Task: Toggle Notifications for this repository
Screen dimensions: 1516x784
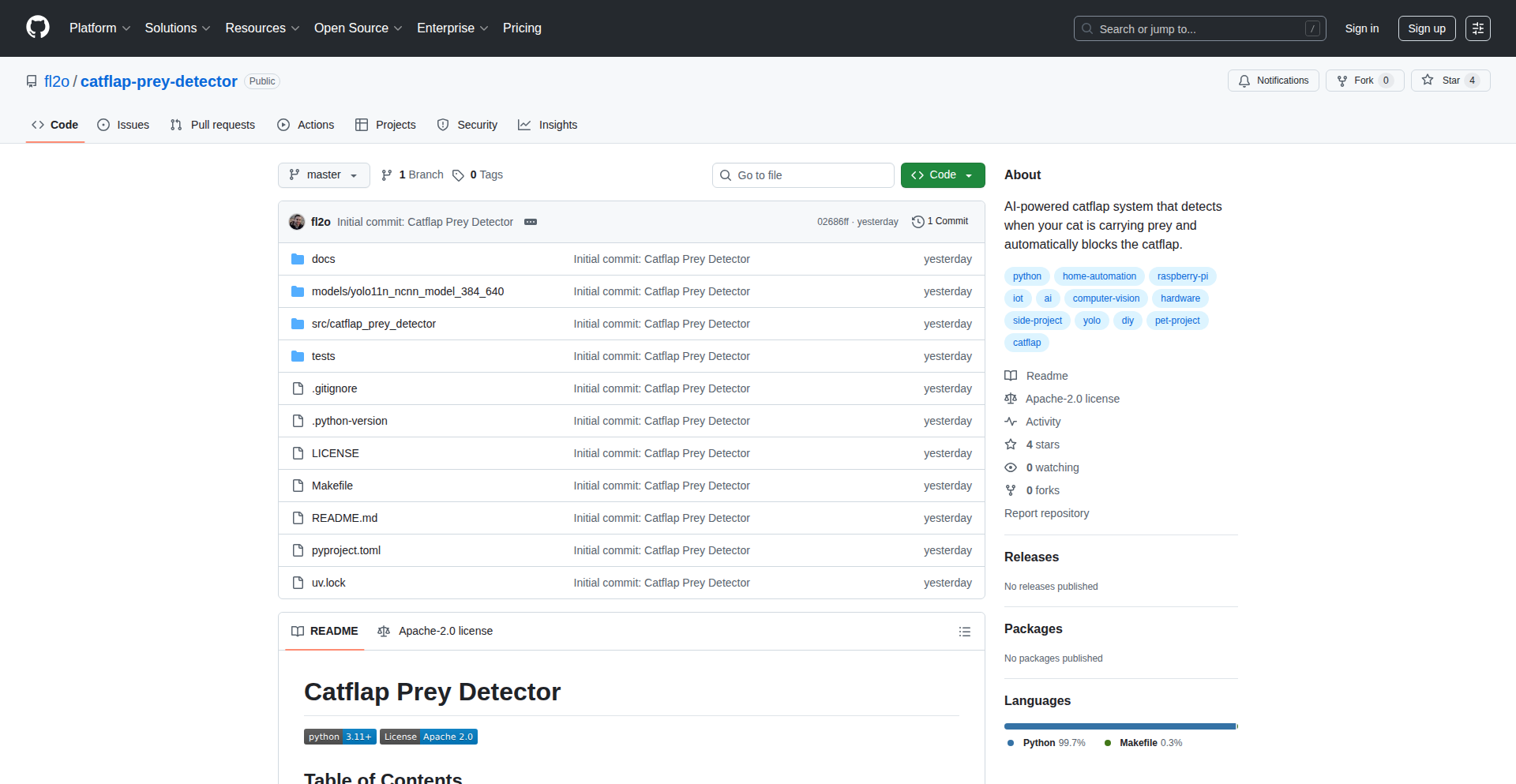Action: (1273, 81)
